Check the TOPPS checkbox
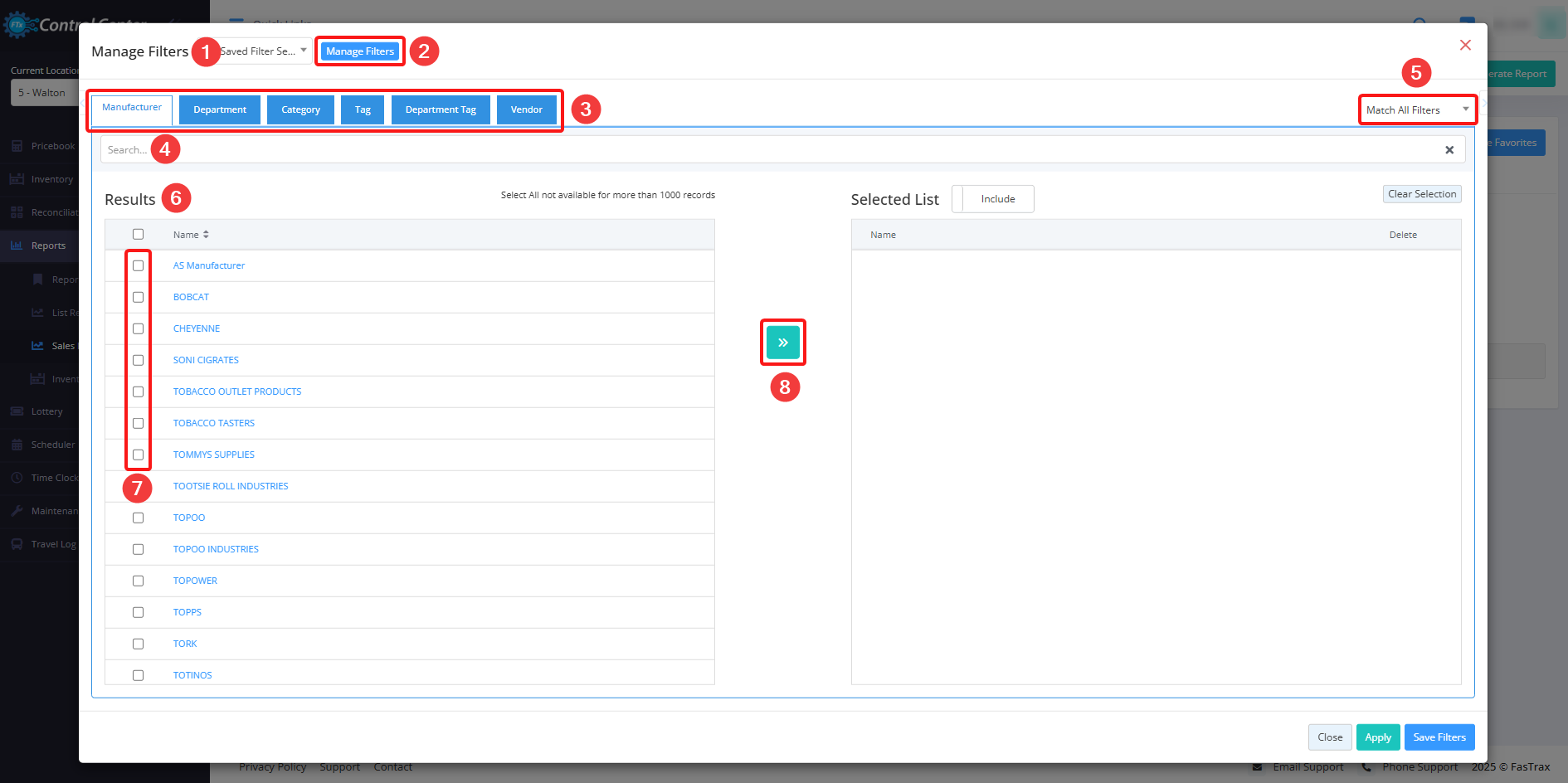Screen dimensions: 1568x783 tap(139, 613)
